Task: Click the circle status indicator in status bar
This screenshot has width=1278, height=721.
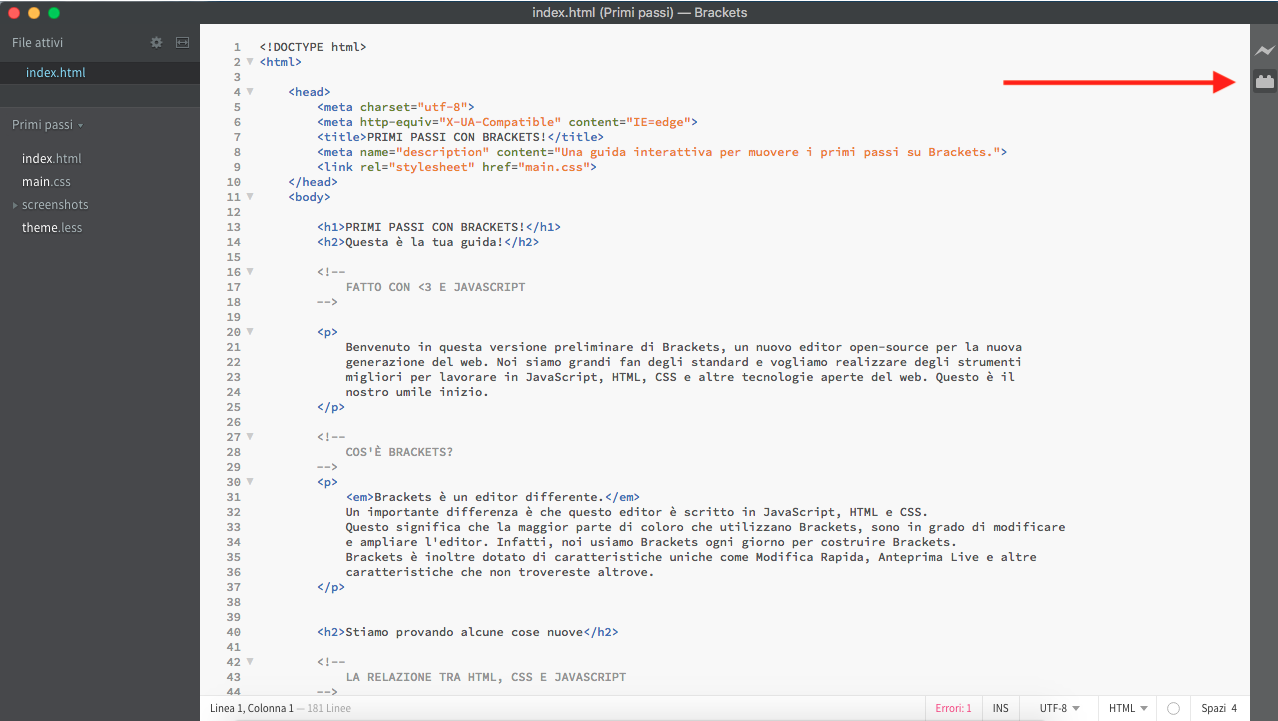Action: [x=1173, y=708]
